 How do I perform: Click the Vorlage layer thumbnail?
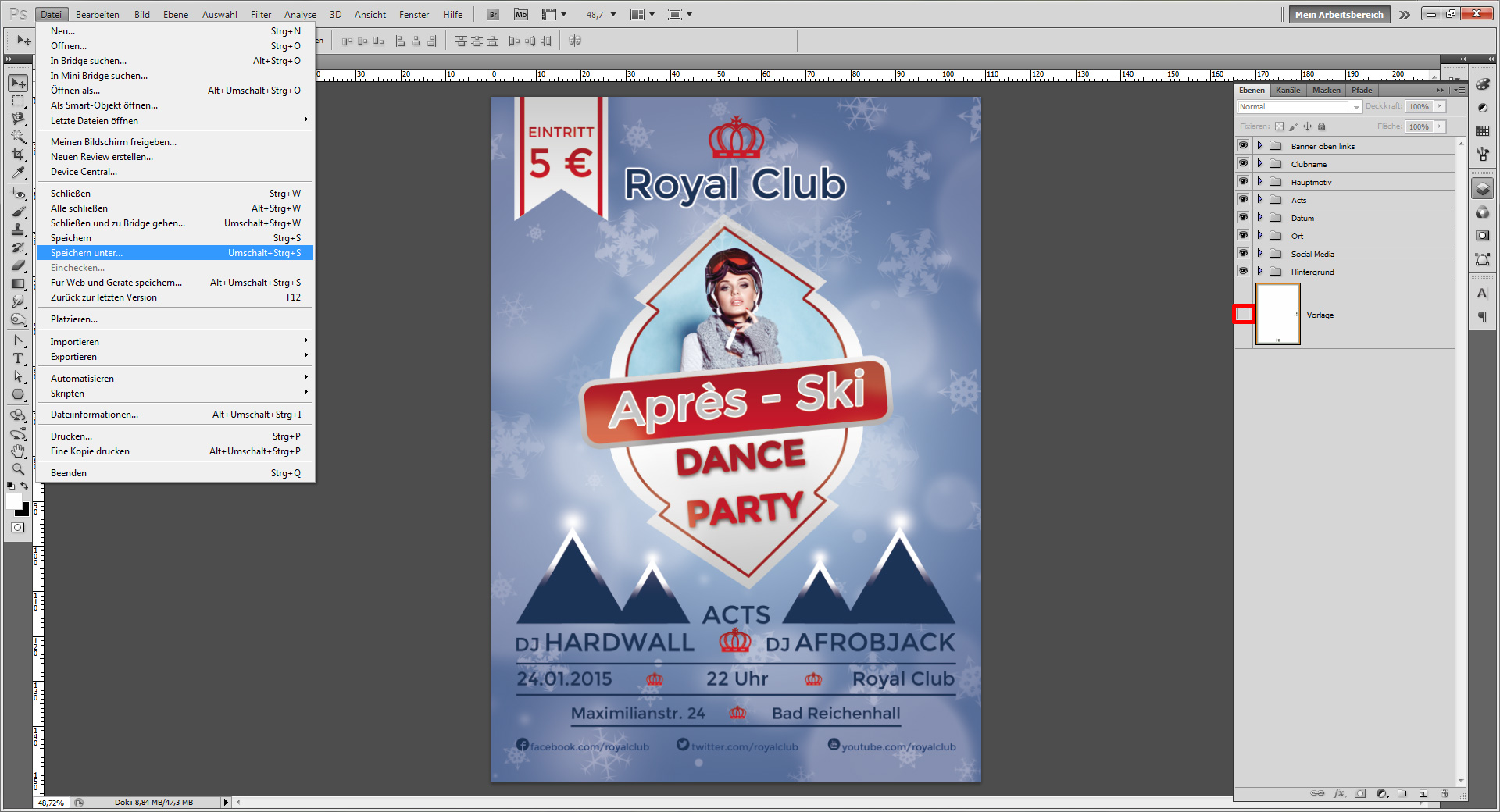pos(1277,315)
